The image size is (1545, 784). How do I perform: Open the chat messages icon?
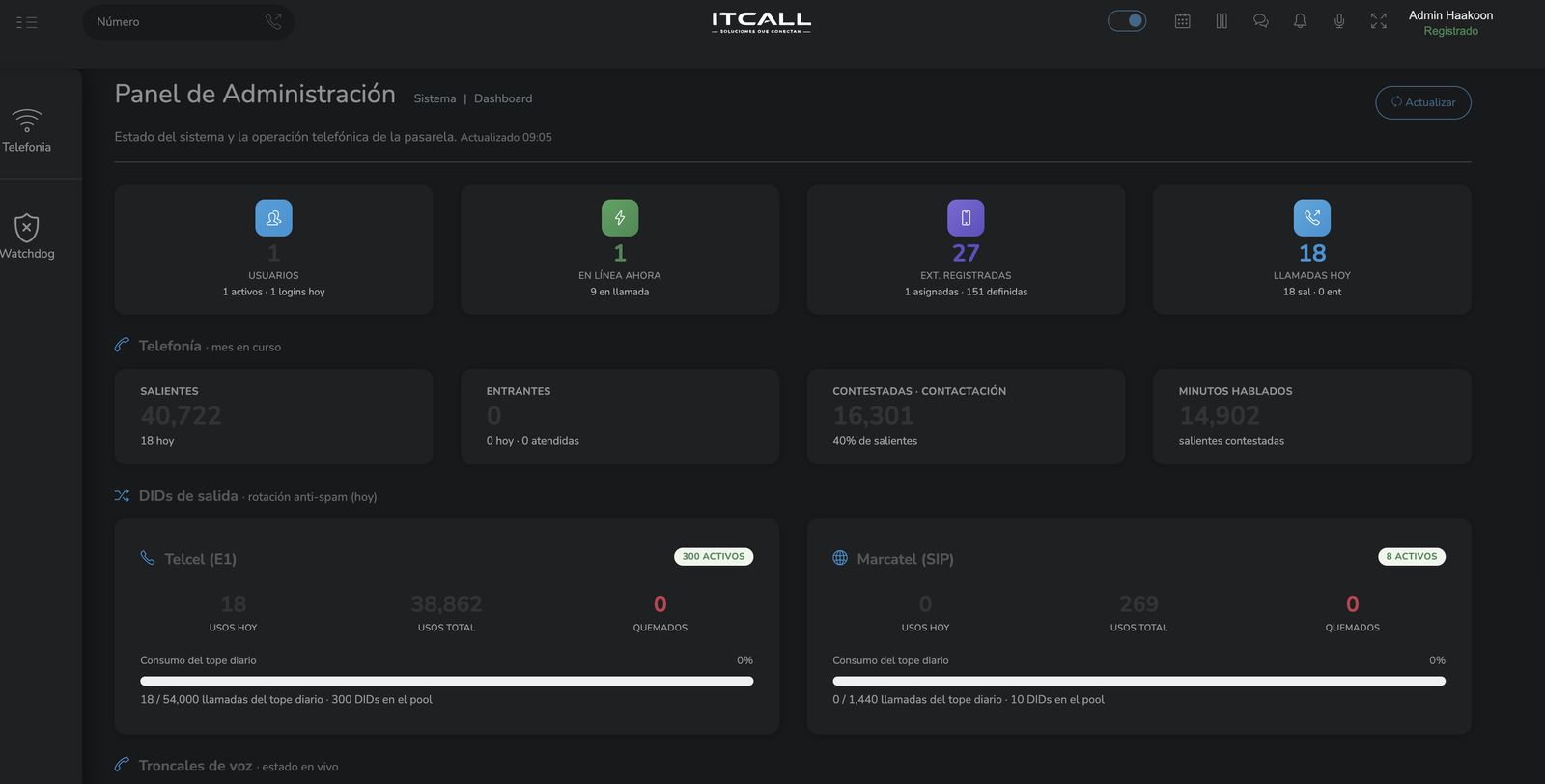click(x=1261, y=21)
